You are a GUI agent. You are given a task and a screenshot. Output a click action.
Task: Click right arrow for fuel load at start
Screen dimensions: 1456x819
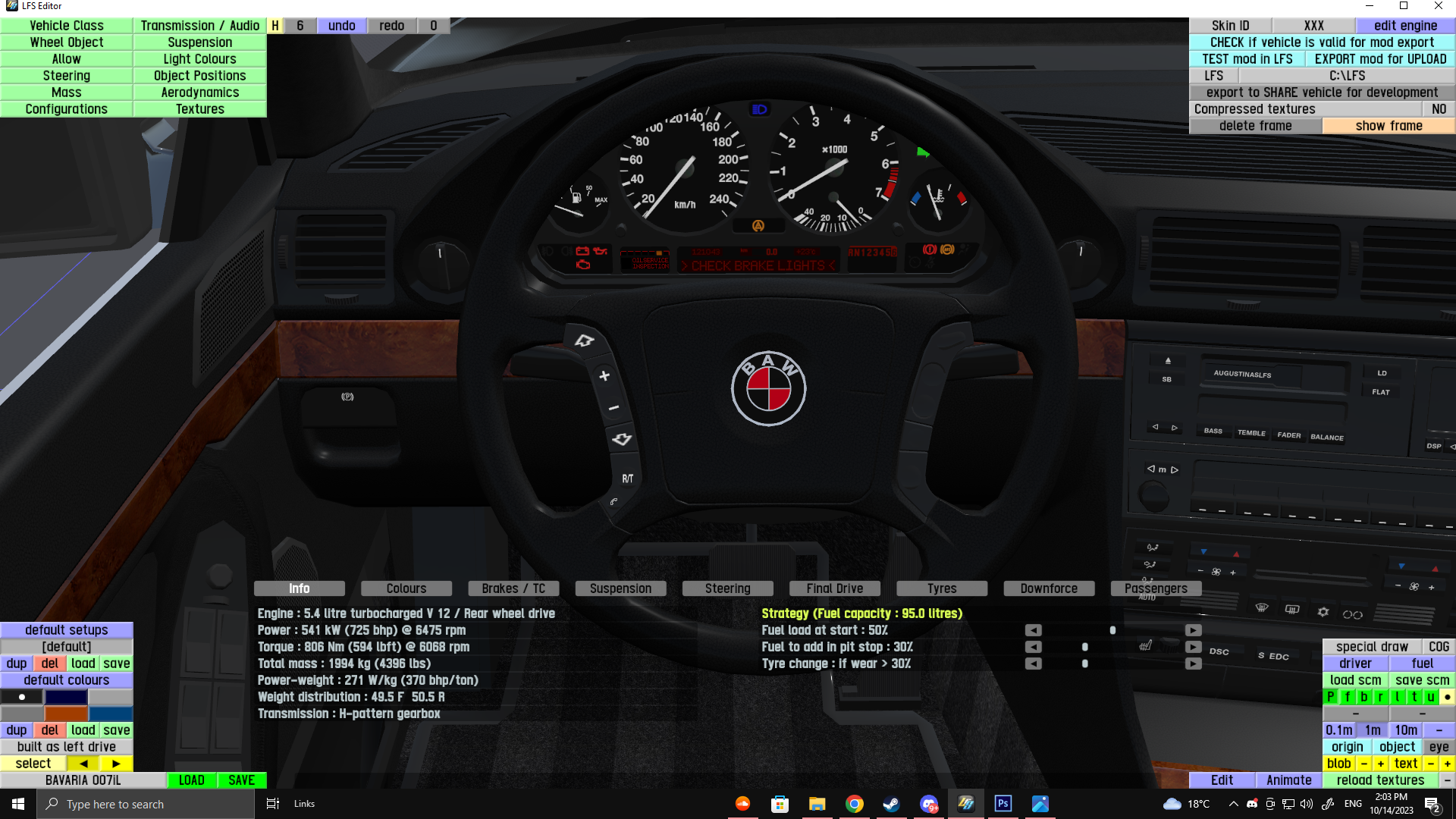(x=1193, y=630)
